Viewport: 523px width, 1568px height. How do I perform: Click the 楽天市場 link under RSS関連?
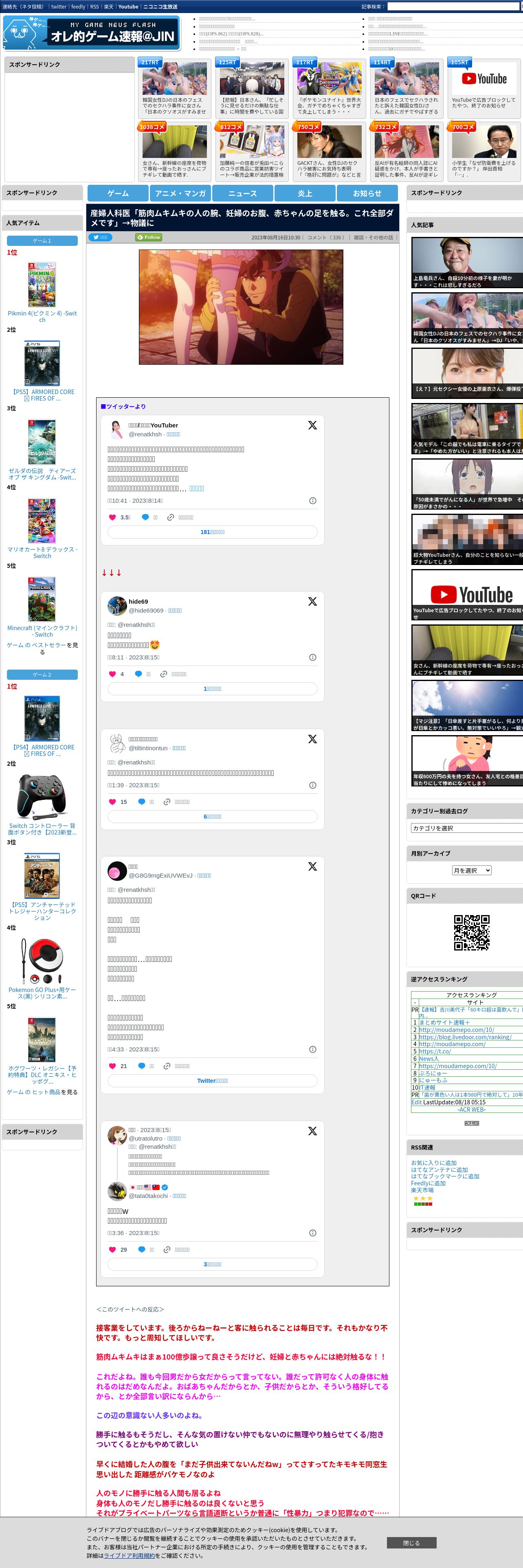click(x=422, y=1190)
